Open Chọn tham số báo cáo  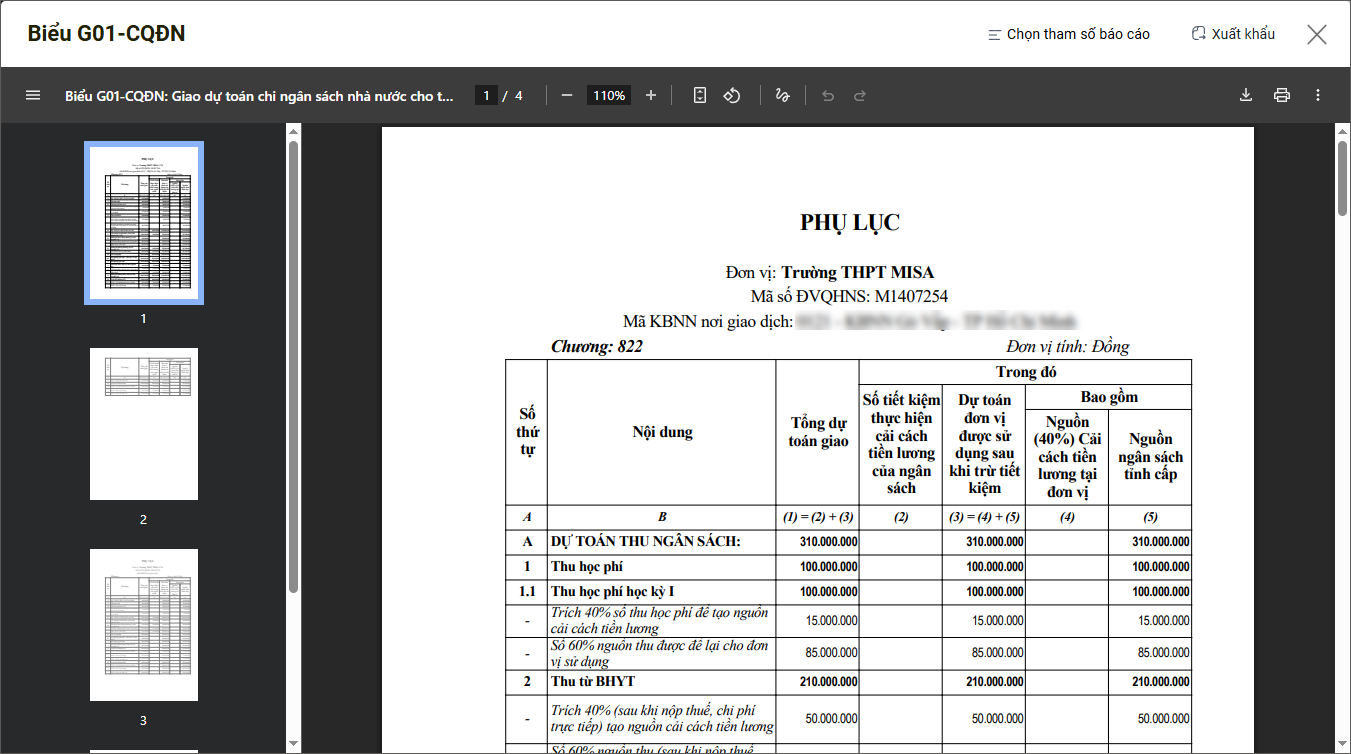coord(1068,34)
